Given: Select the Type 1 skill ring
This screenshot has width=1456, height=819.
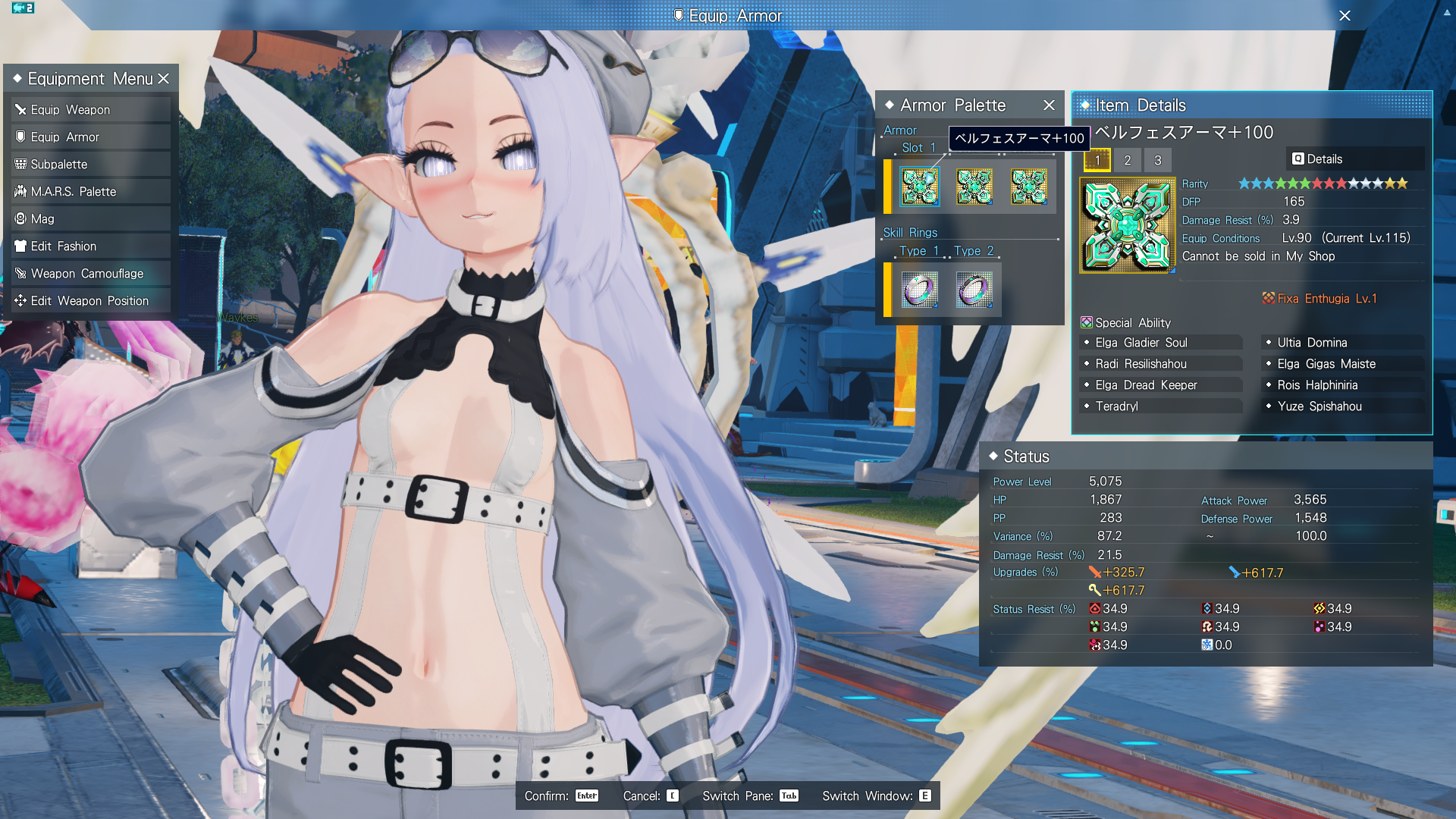Looking at the screenshot, I should (x=919, y=290).
